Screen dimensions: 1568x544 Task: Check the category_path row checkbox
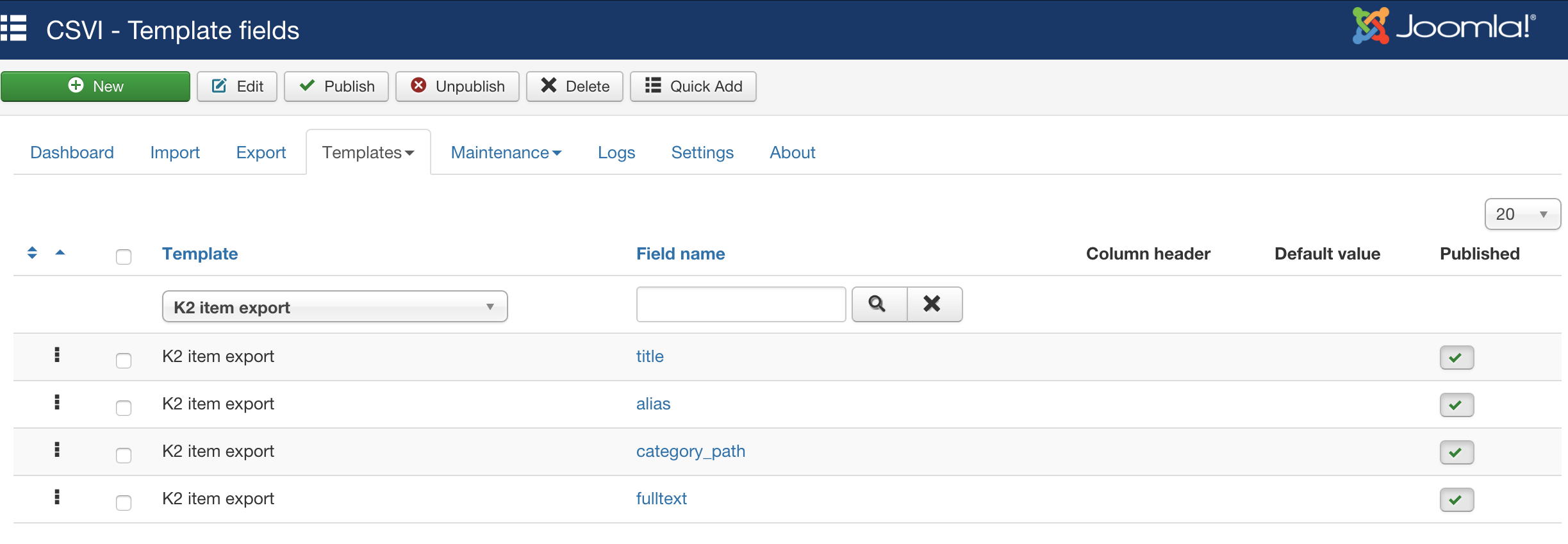point(124,455)
